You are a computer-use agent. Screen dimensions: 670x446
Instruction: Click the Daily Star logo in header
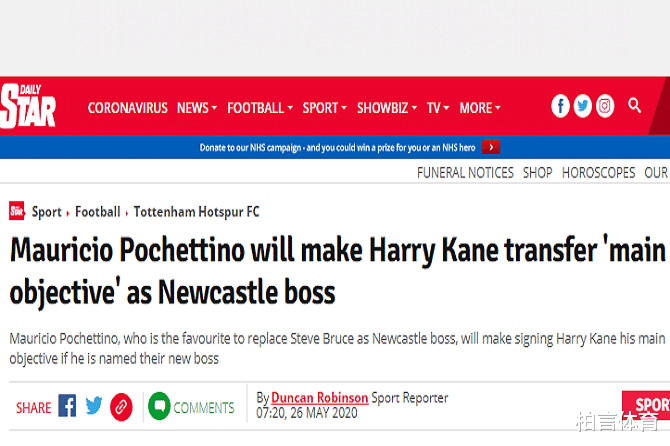[x=28, y=106]
